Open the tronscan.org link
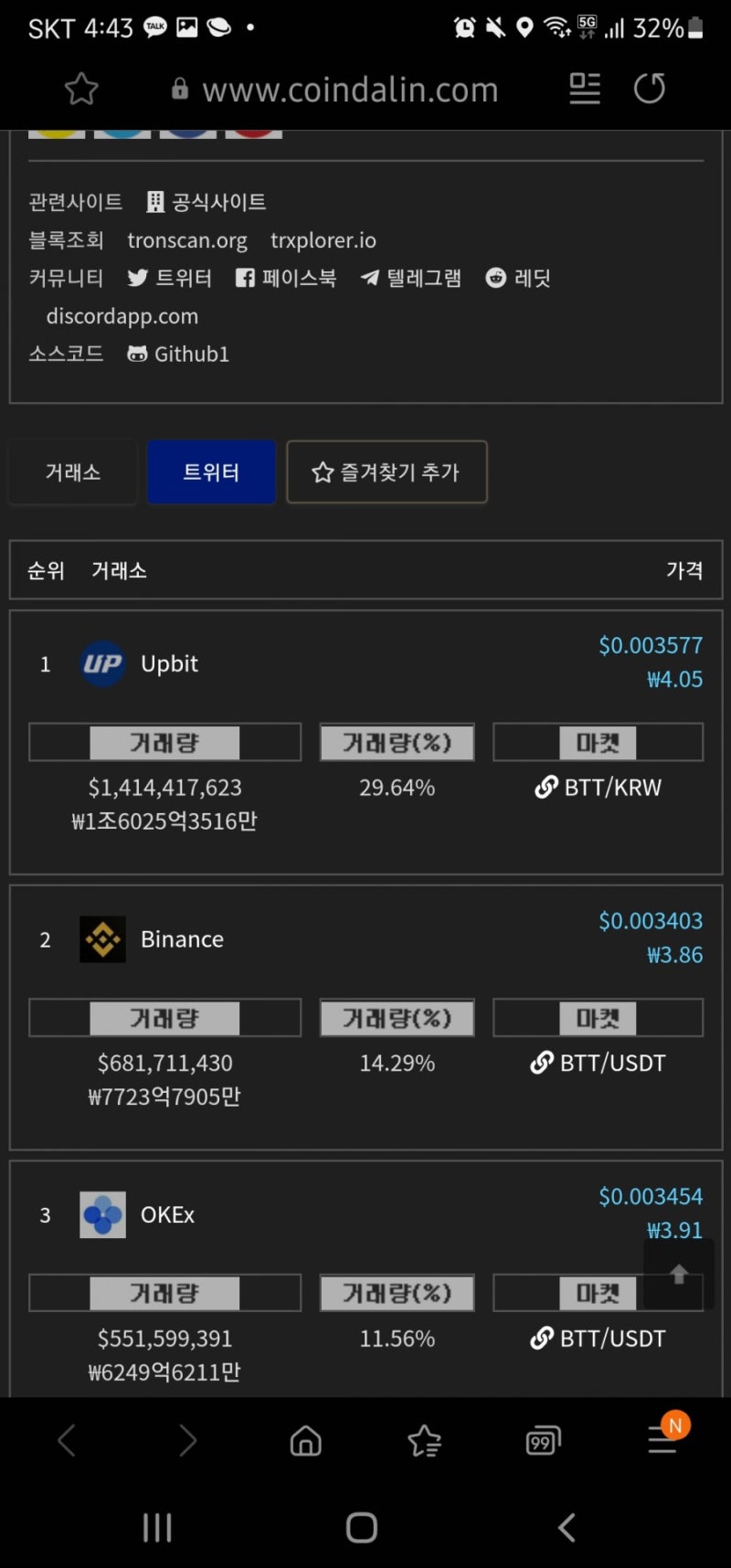 point(187,239)
